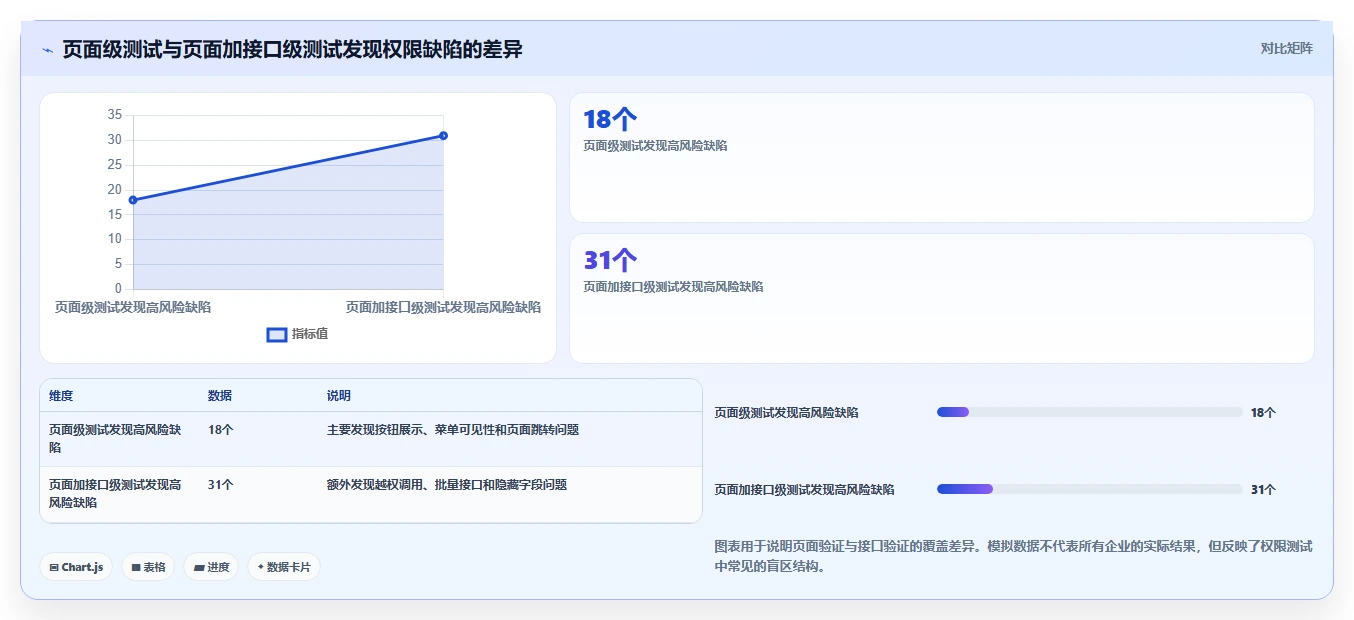1354x620 pixels.
Task: Click table row name 页面加接口级测试发现高风险缺陷
Action: 115,494
